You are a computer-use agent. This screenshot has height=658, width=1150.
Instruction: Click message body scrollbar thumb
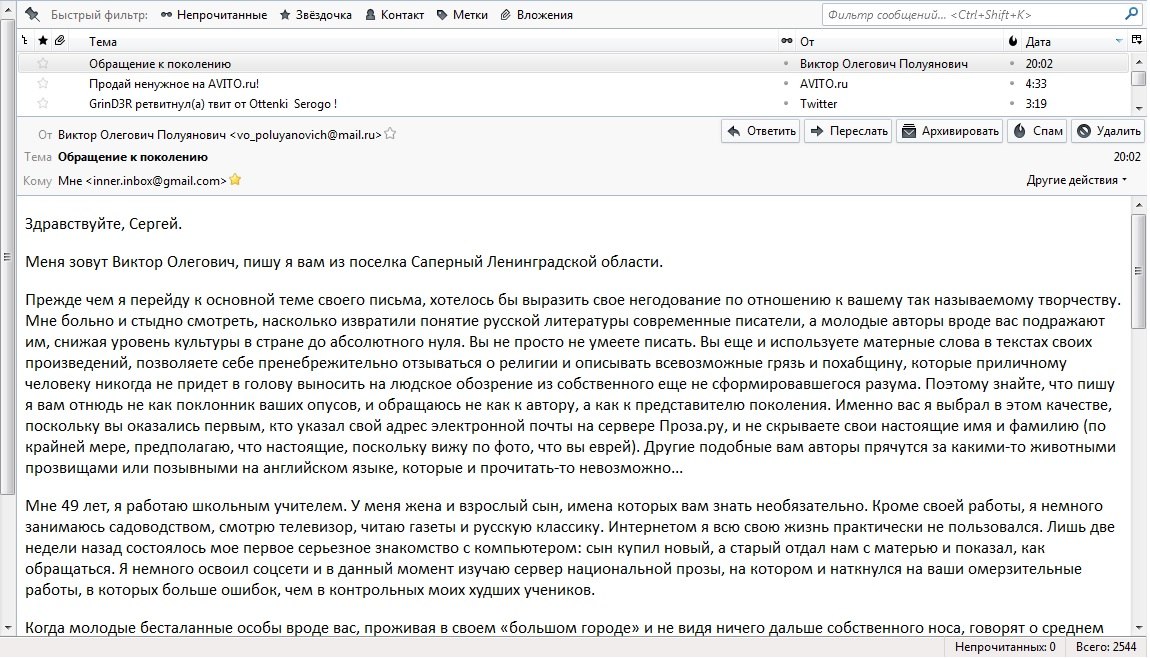(x=1138, y=271)
